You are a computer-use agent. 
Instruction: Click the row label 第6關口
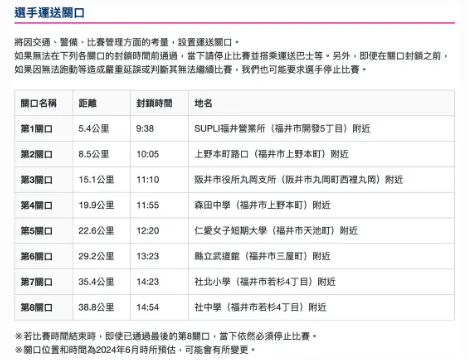(x=36, y=256)
